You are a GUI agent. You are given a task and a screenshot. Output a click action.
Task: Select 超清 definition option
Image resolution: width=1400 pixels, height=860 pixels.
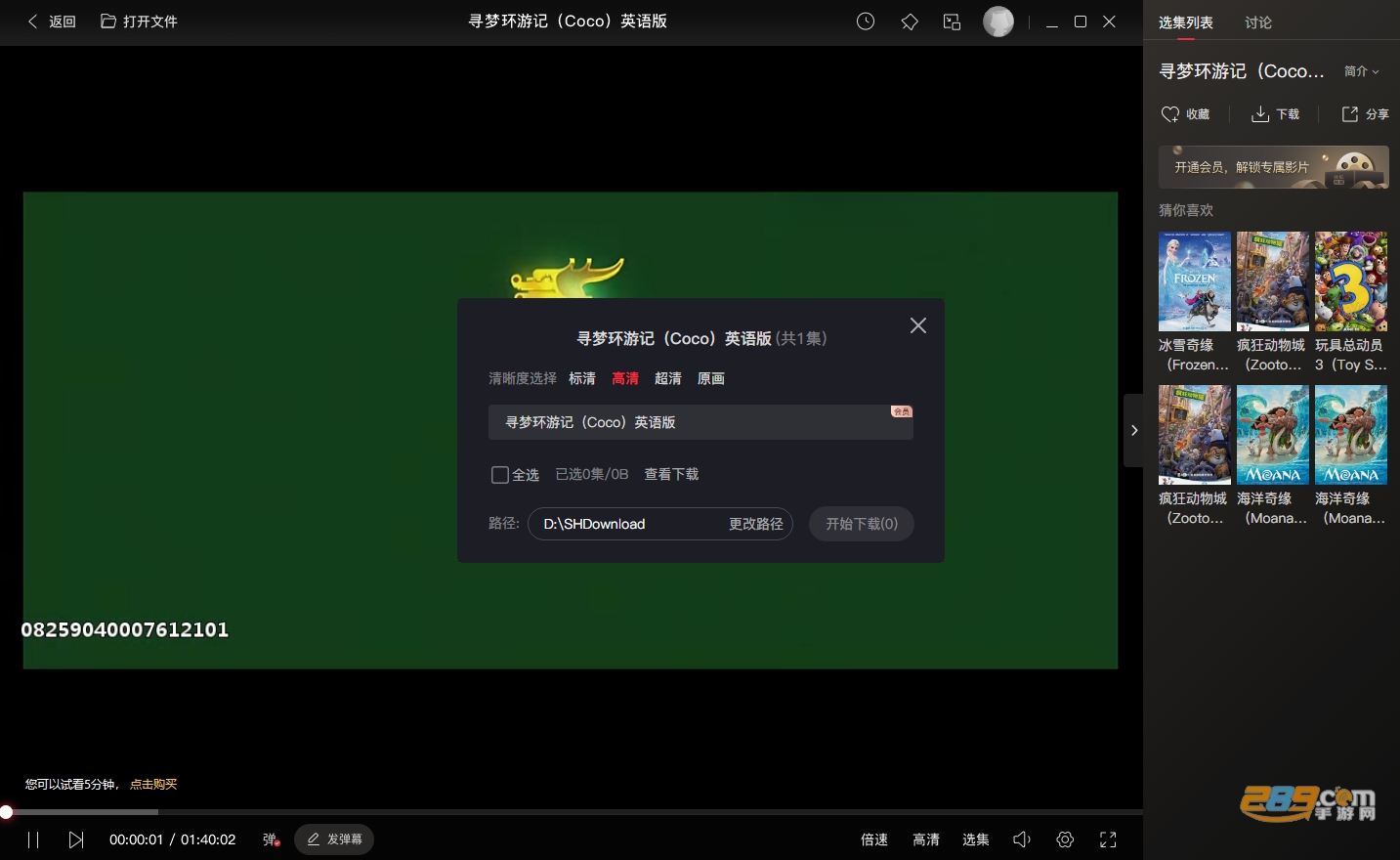click(x=668, y=378)
